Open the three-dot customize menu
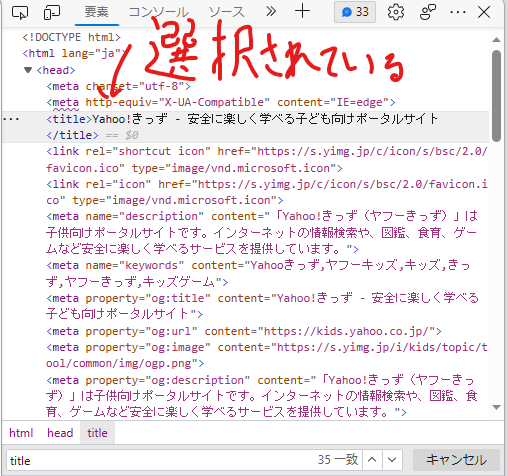The image size is (508, 476). pos(458,12)
